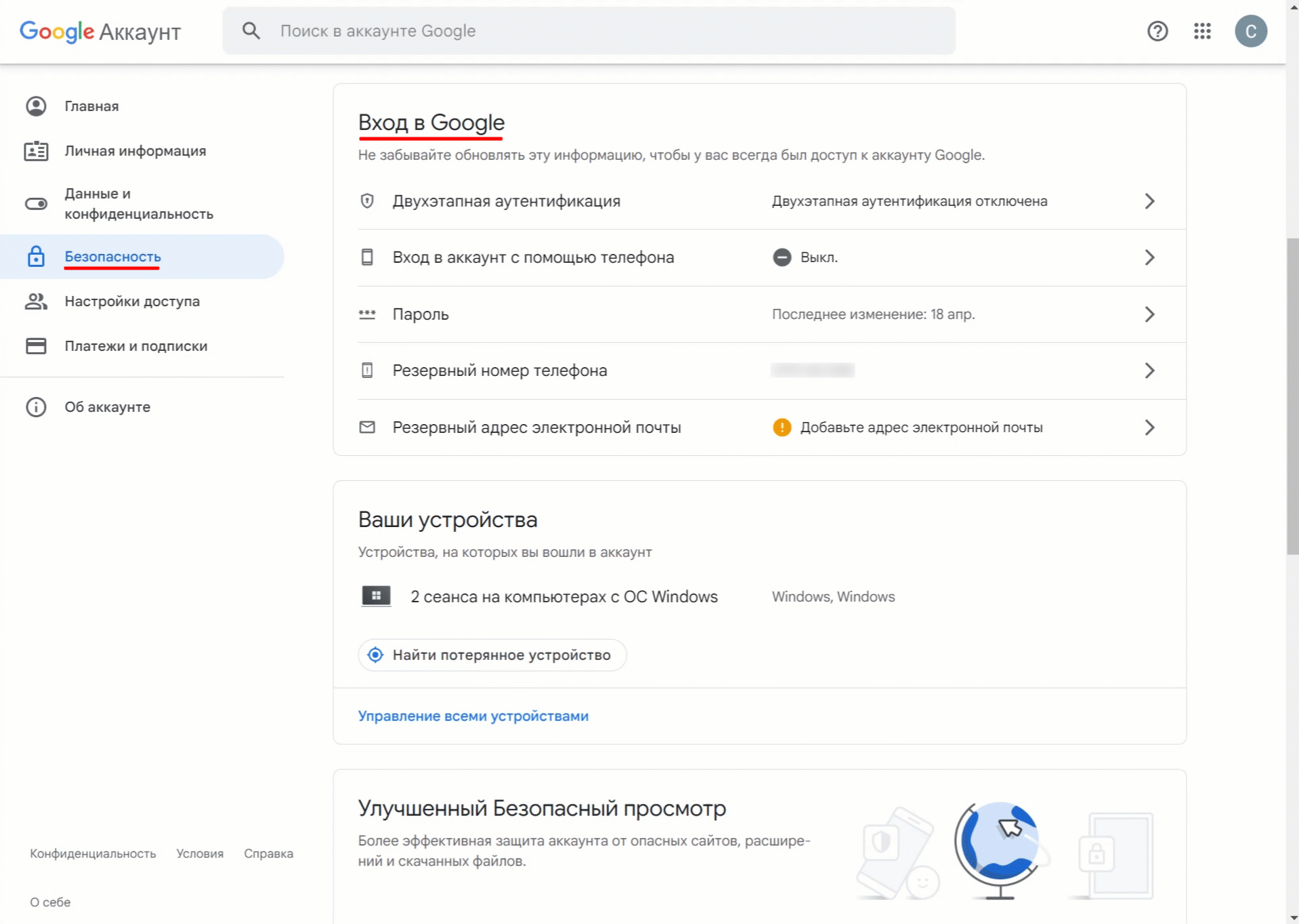Image resolution: width=1299 pixels, height=924 pixels.
Task: Expand the Двухэтапная аутентификация row chevron
Action: pyautogui.click(x=1149, y=201)
